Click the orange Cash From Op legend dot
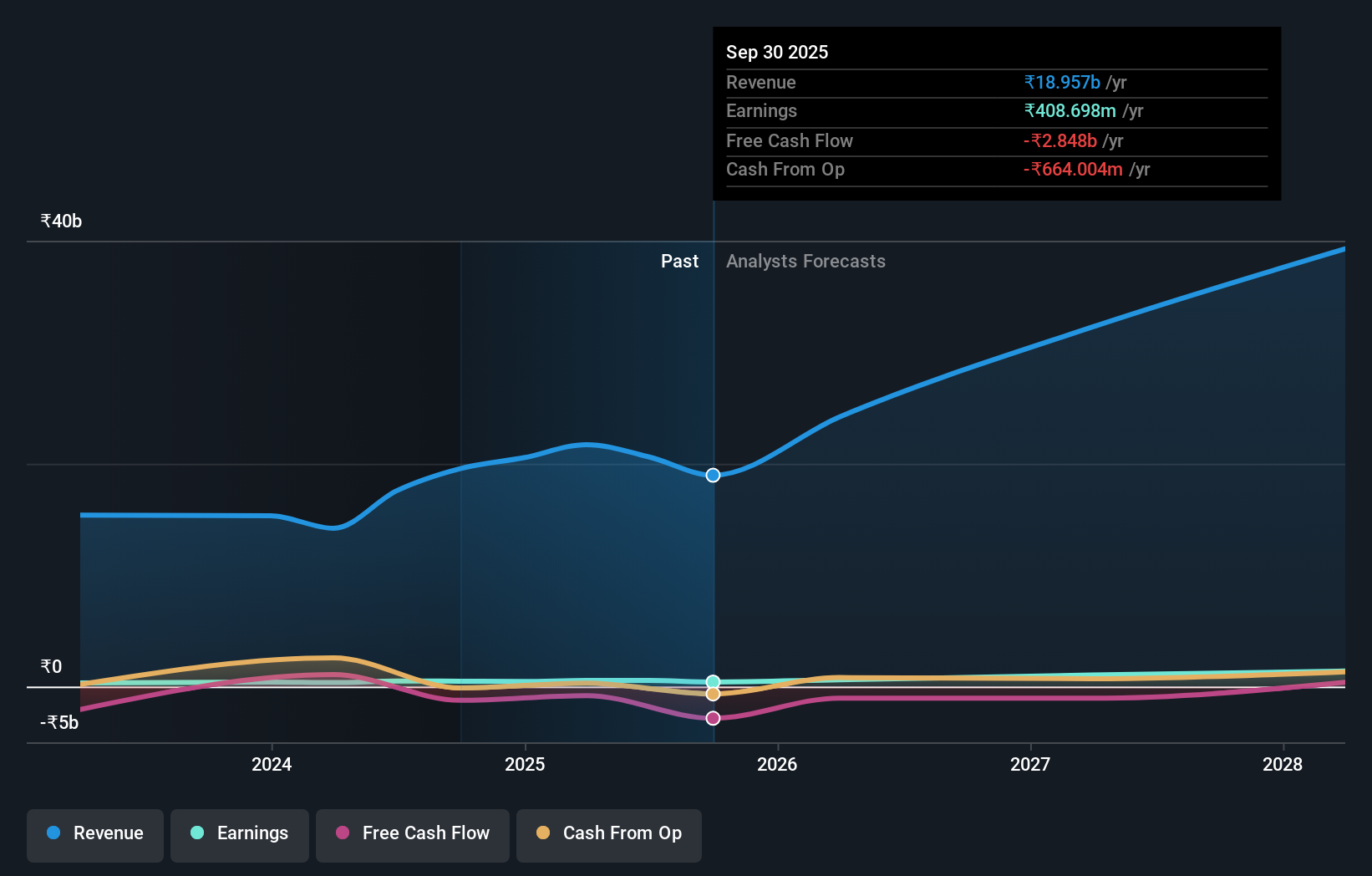Screen dimensions: 1372x876 (544, 833)
